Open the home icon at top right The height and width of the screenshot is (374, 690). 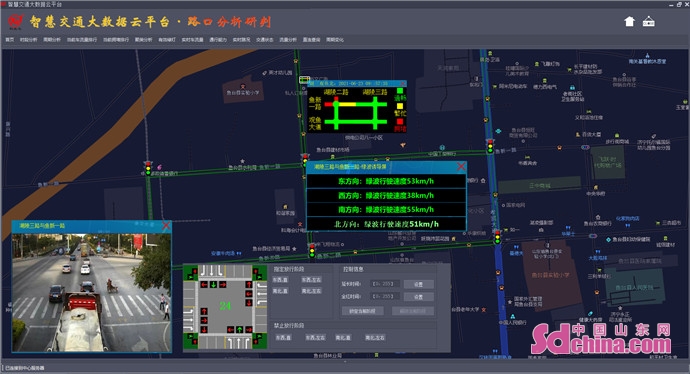click(629, 21)
